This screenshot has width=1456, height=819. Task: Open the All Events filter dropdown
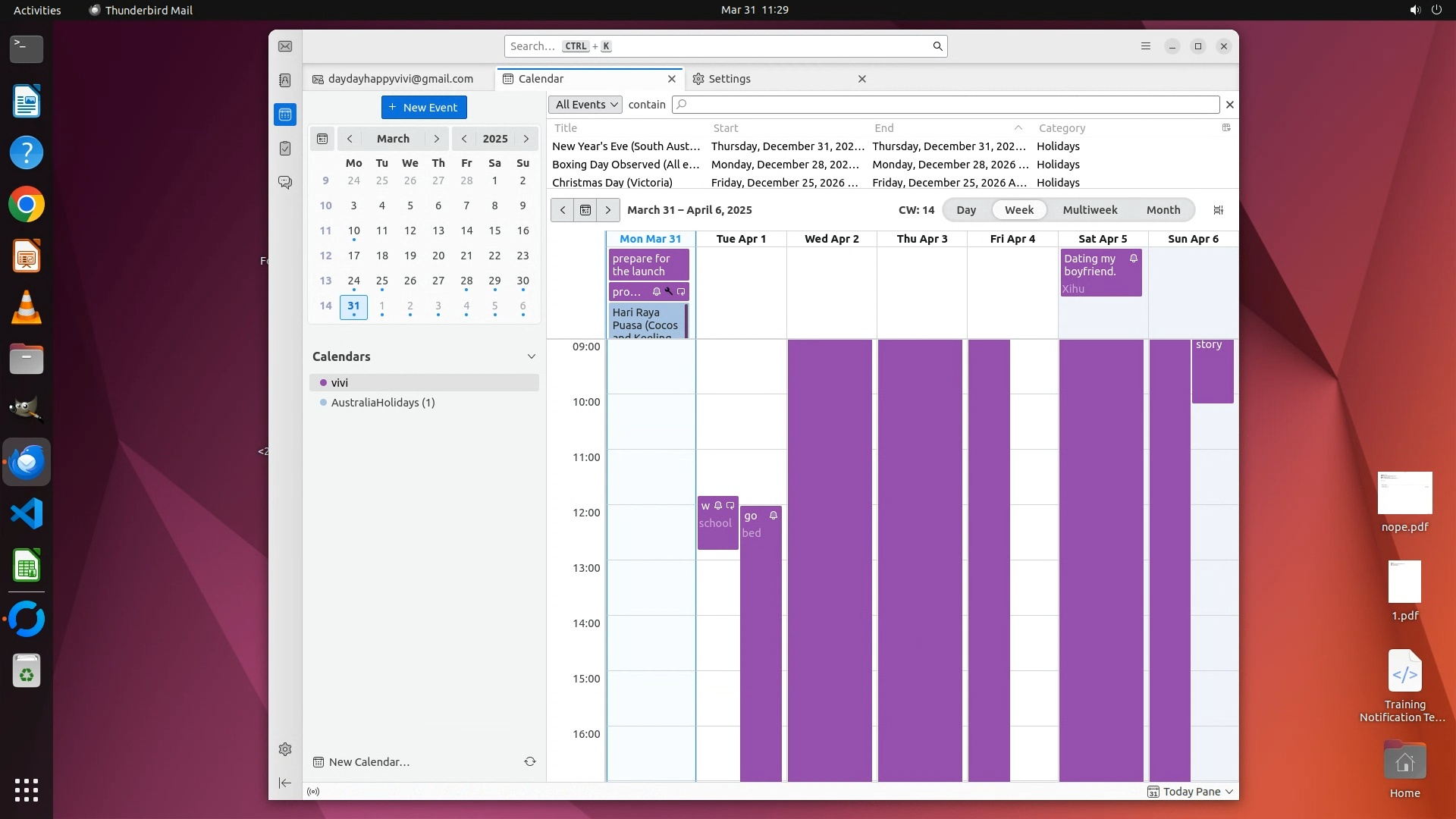[585, 105]
